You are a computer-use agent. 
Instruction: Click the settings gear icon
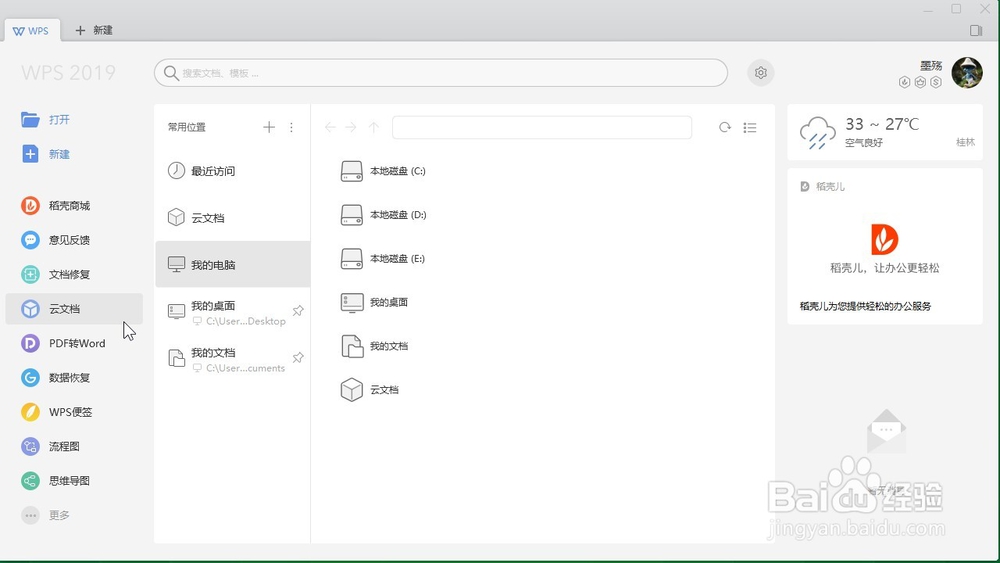[761, 73]
